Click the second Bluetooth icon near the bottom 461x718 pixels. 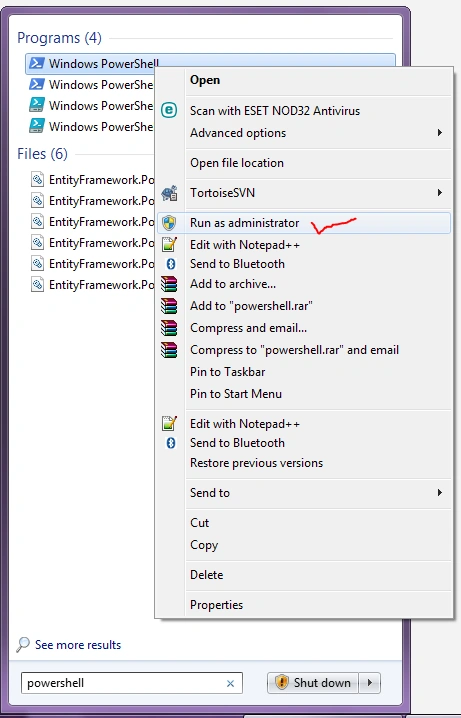click(x=171, y=443)
